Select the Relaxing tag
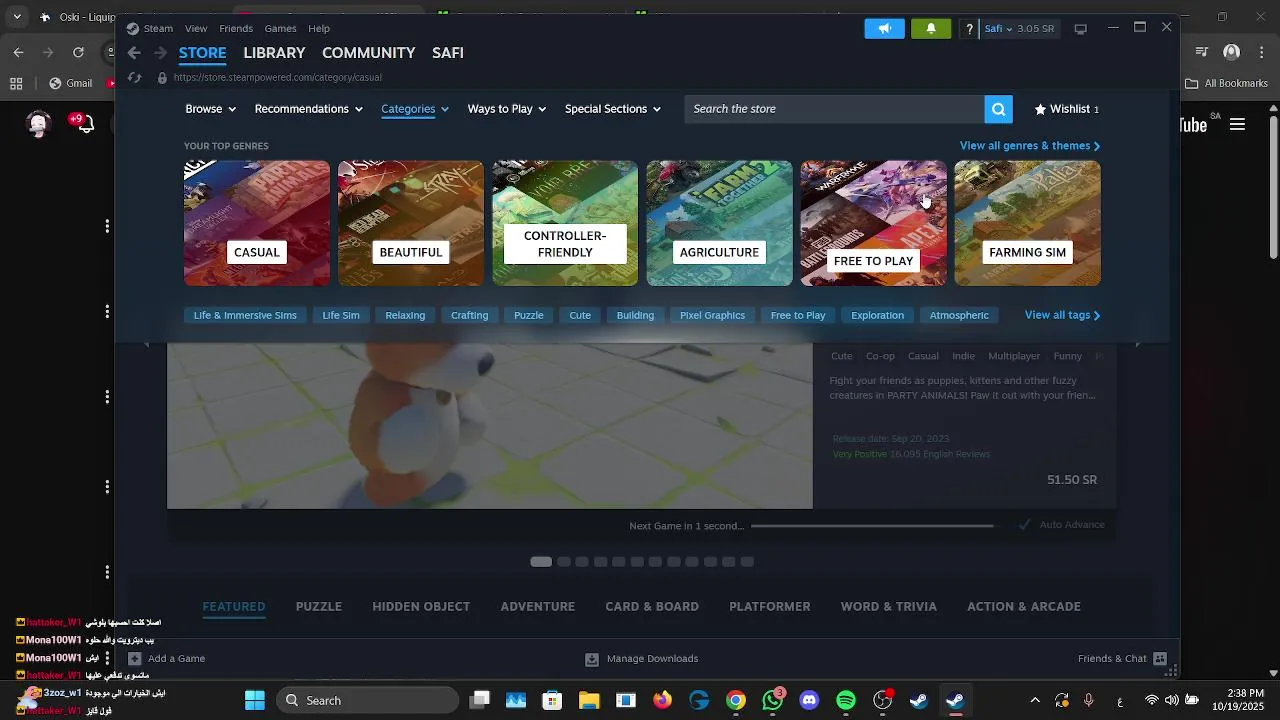1280x720 pixels. [405, 315]
